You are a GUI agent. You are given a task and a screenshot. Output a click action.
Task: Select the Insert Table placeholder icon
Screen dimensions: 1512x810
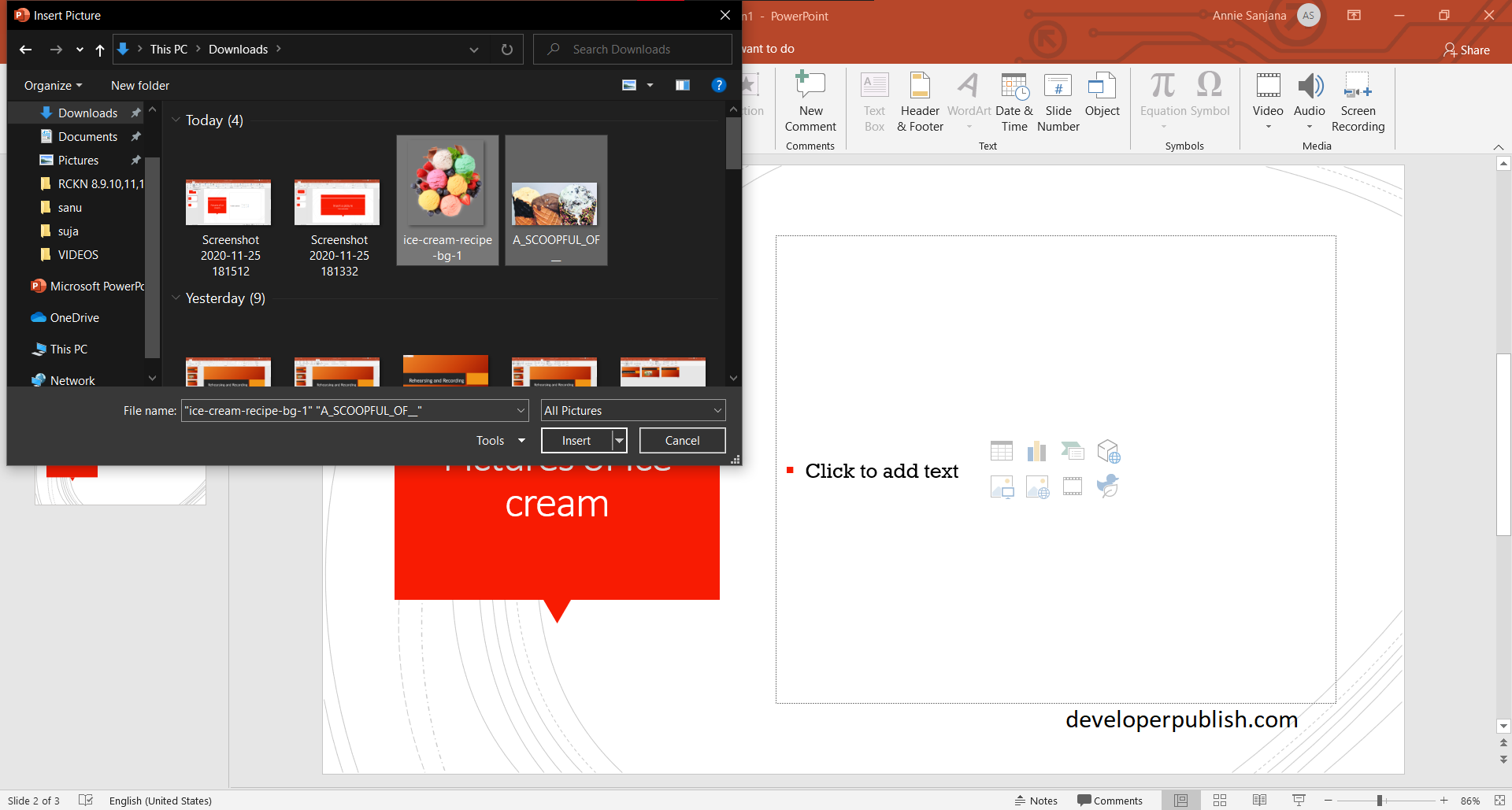pyautogui.click(x=1002, y=450)
